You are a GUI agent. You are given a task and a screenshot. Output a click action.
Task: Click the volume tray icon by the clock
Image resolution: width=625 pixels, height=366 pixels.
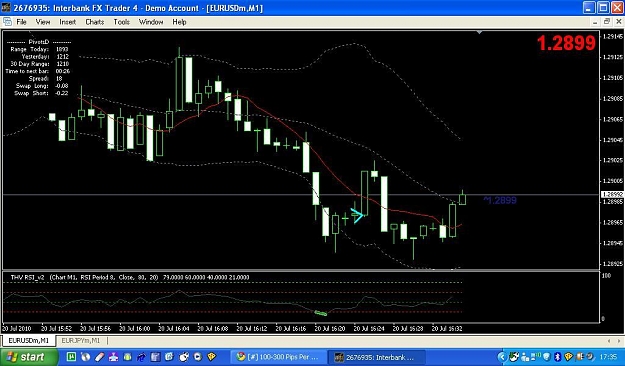click(x=590, y=357)
